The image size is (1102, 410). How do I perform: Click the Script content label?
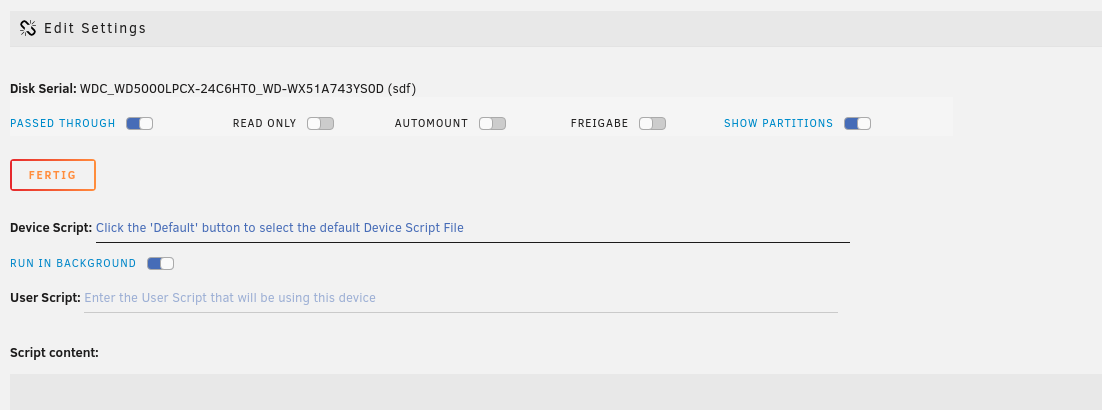click(x=54, y=353)
